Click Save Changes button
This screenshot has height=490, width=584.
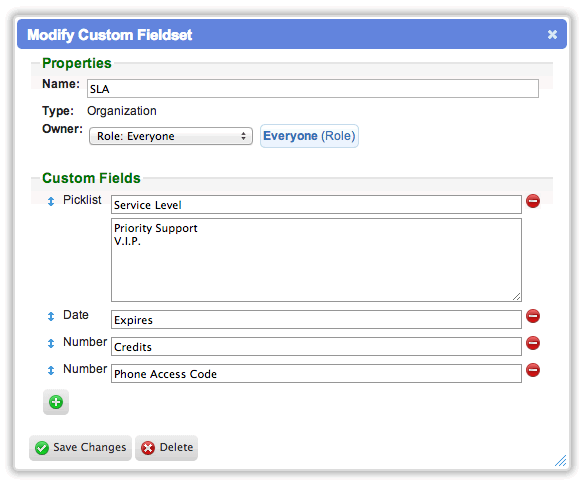pos(80,448)
